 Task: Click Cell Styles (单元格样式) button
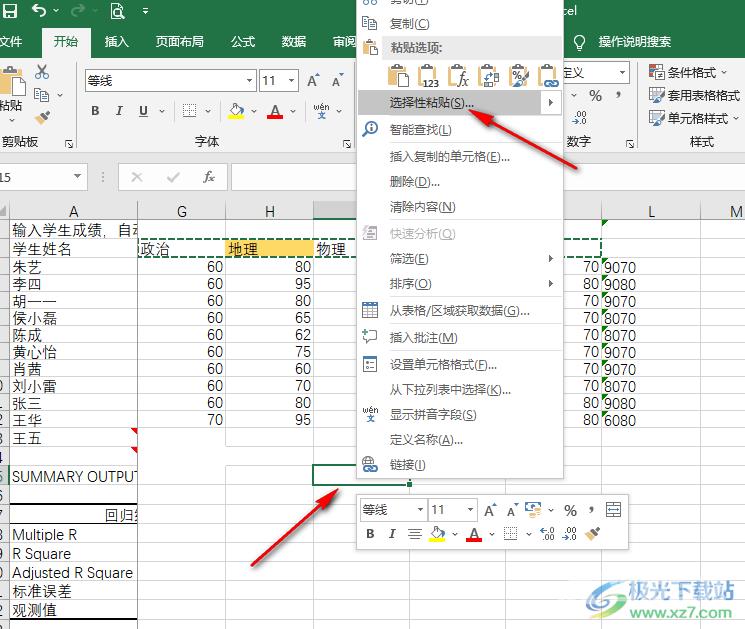[694, 118]
